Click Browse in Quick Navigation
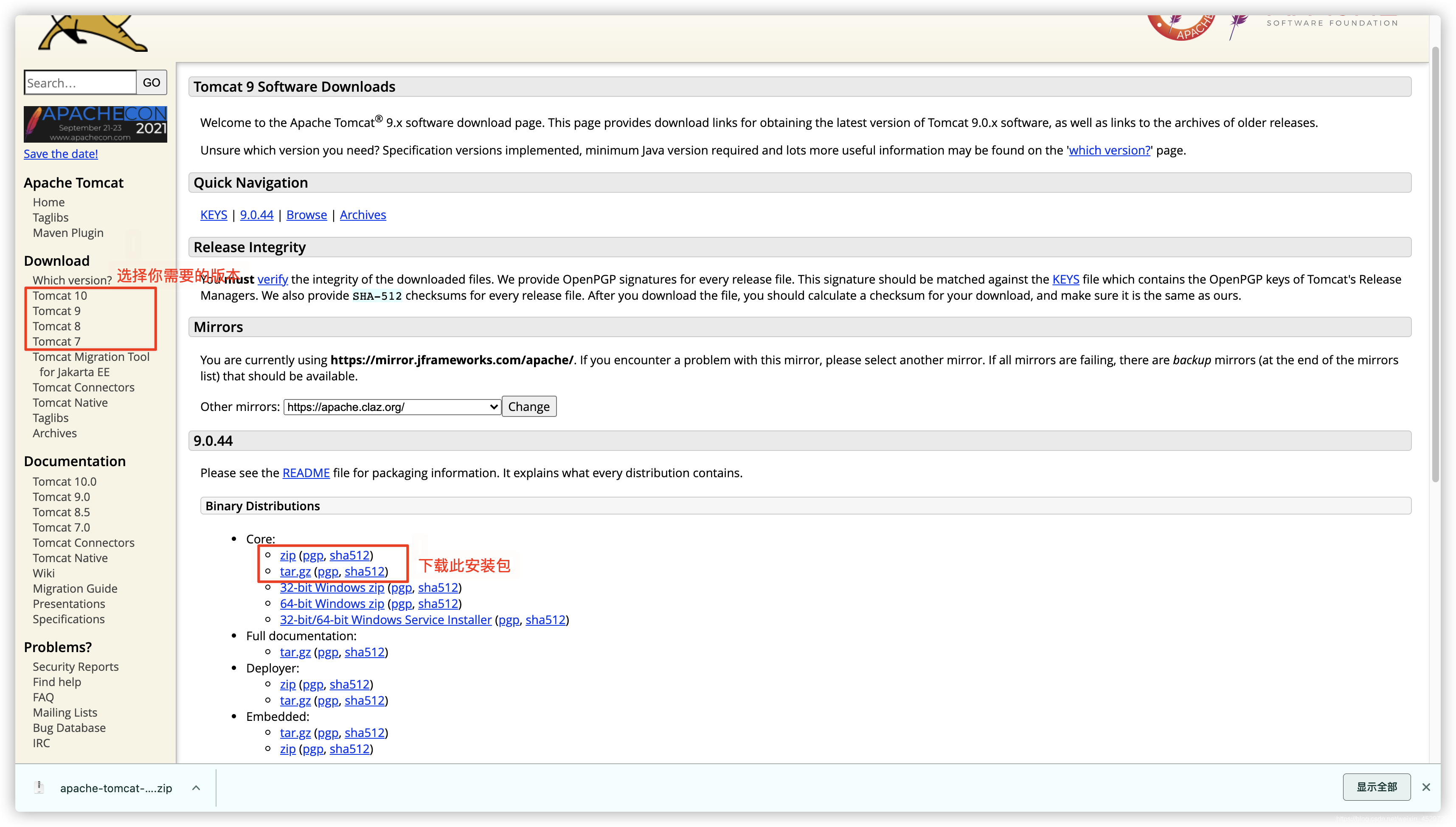Image resolution: width=1456 pixels, height=827 pixels. pyautogui.click(x=306, y=215)
